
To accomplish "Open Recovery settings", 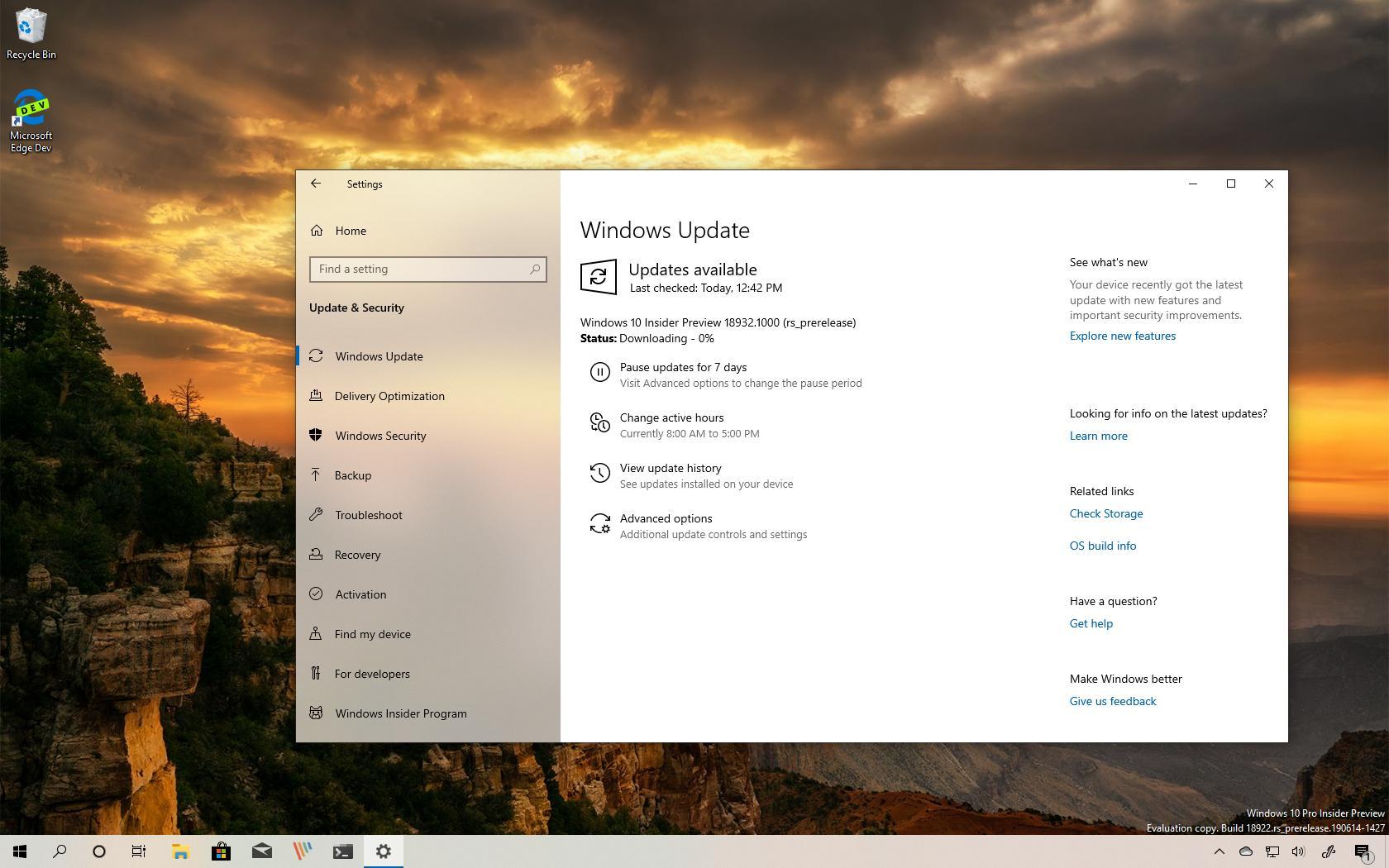I will pyautogui.click(x=427, y=555).
